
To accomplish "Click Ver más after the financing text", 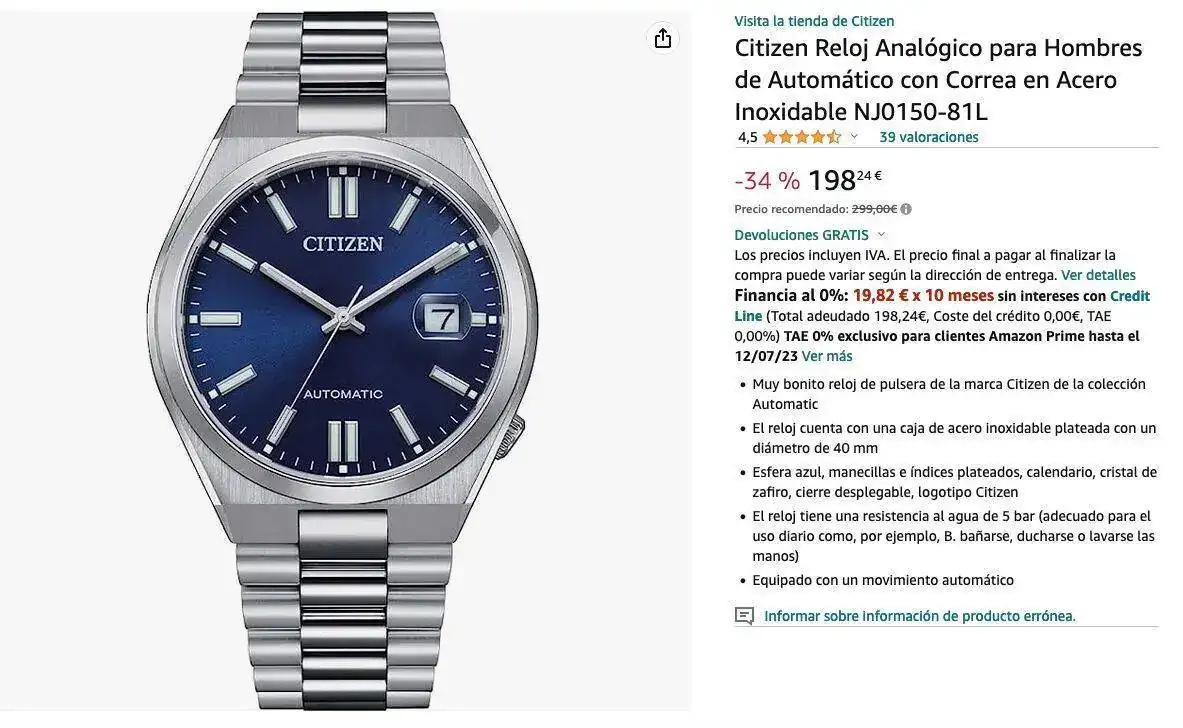I will 827,356.
